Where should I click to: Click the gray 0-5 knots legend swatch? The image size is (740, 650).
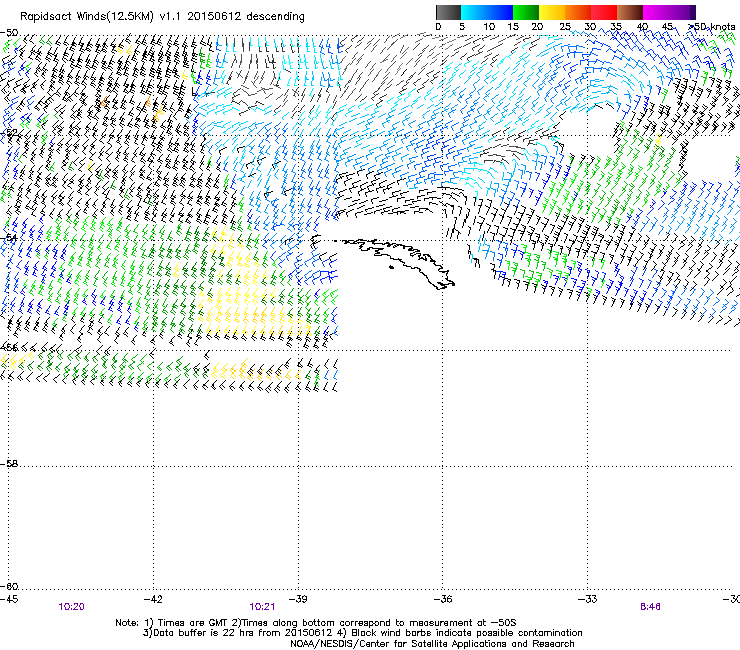click(x=448, y=12)
